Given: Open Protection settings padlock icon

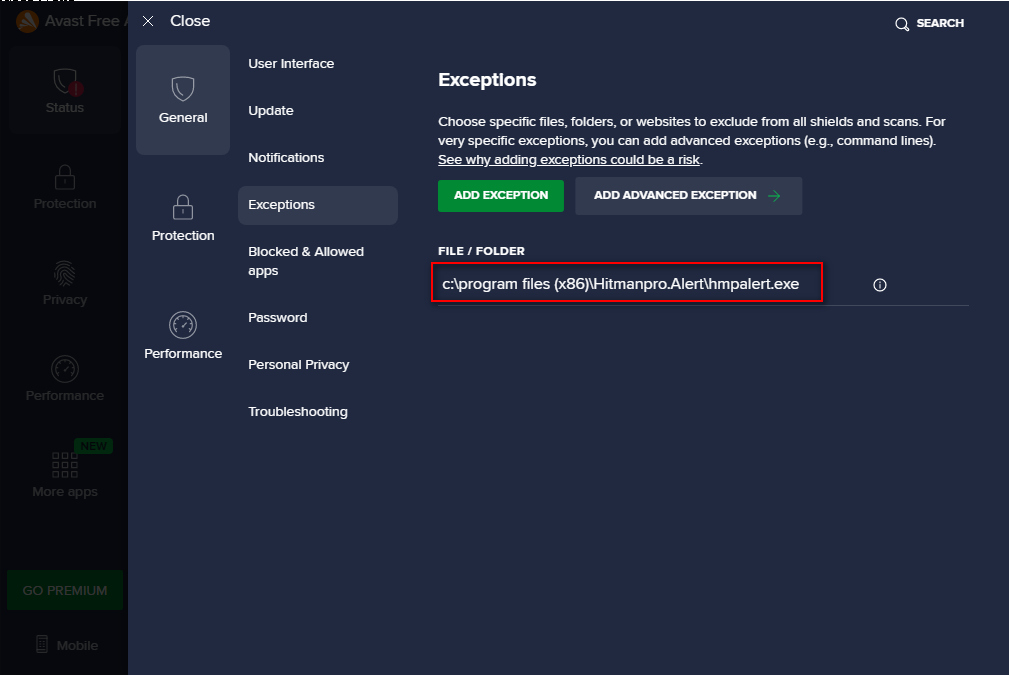Looking at the screenshot, I should click(183, 207).
